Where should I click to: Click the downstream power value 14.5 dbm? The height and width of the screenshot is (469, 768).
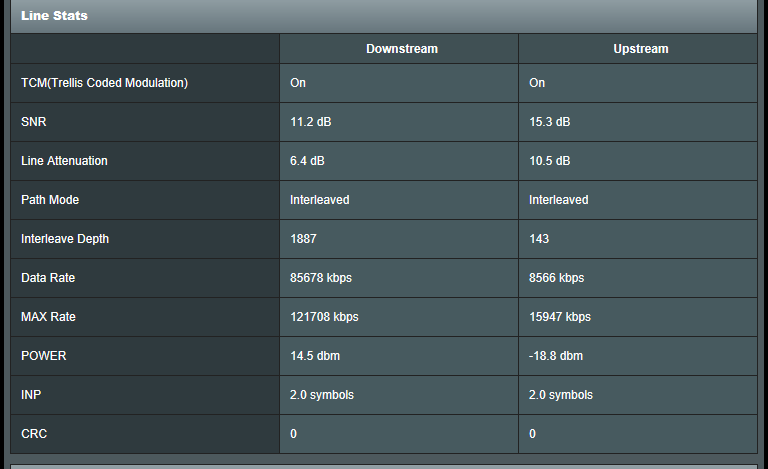(315, 356)
